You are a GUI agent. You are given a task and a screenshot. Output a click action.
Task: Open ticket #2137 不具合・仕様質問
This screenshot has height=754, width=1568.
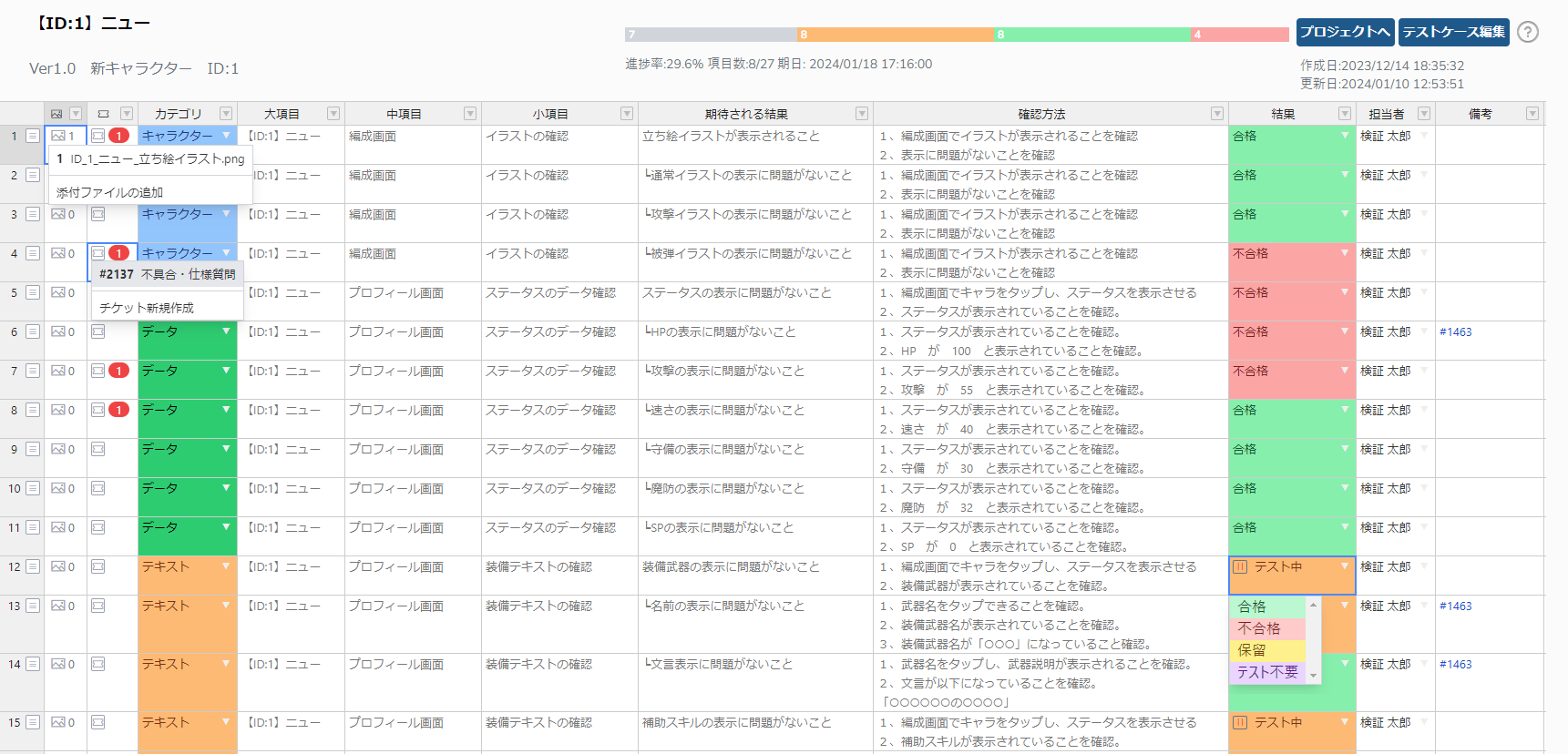(x=167, y=274)
